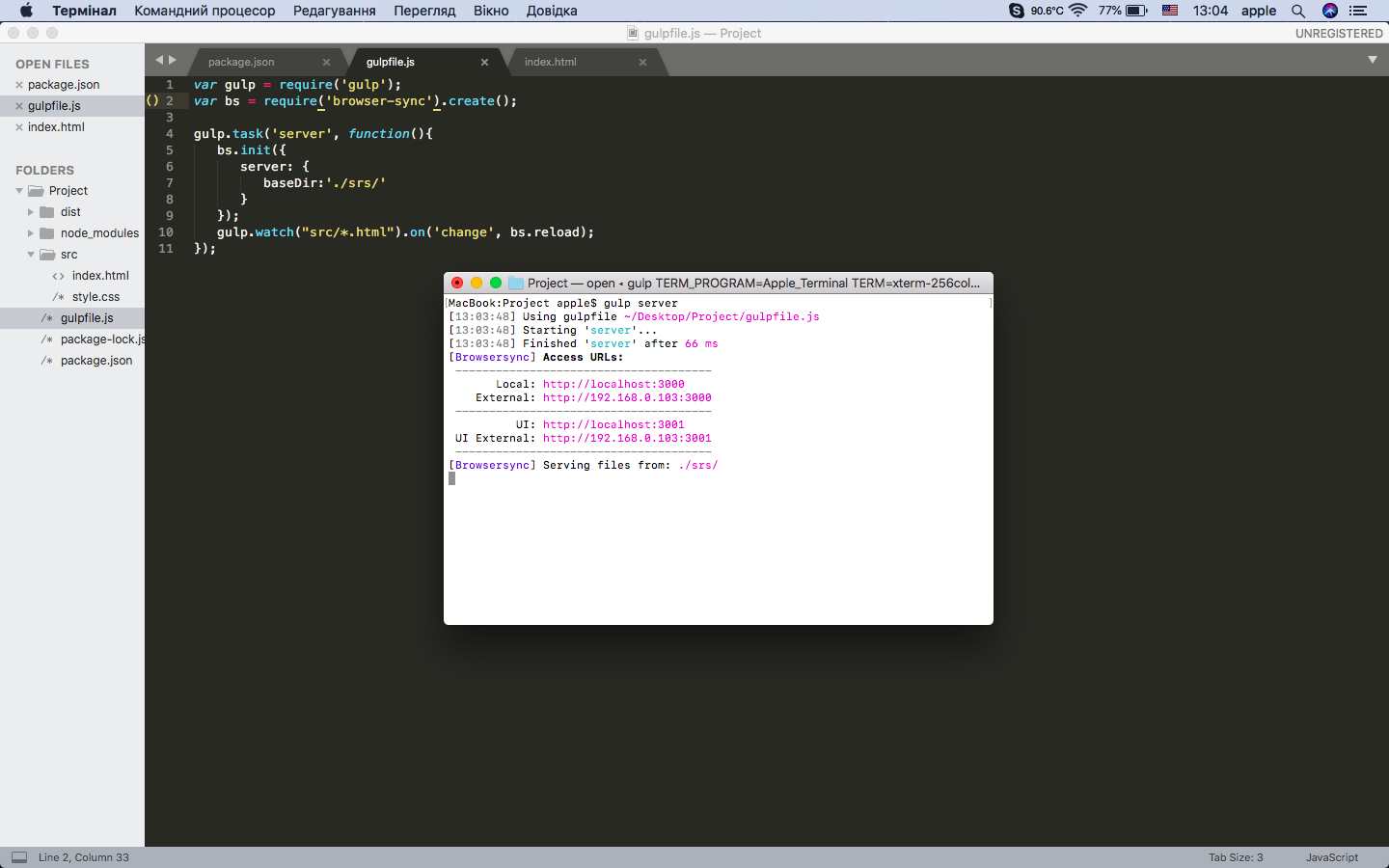
Task: Click the 13:04 clock
Action: pyautogui.click(x=1211, y=11)
